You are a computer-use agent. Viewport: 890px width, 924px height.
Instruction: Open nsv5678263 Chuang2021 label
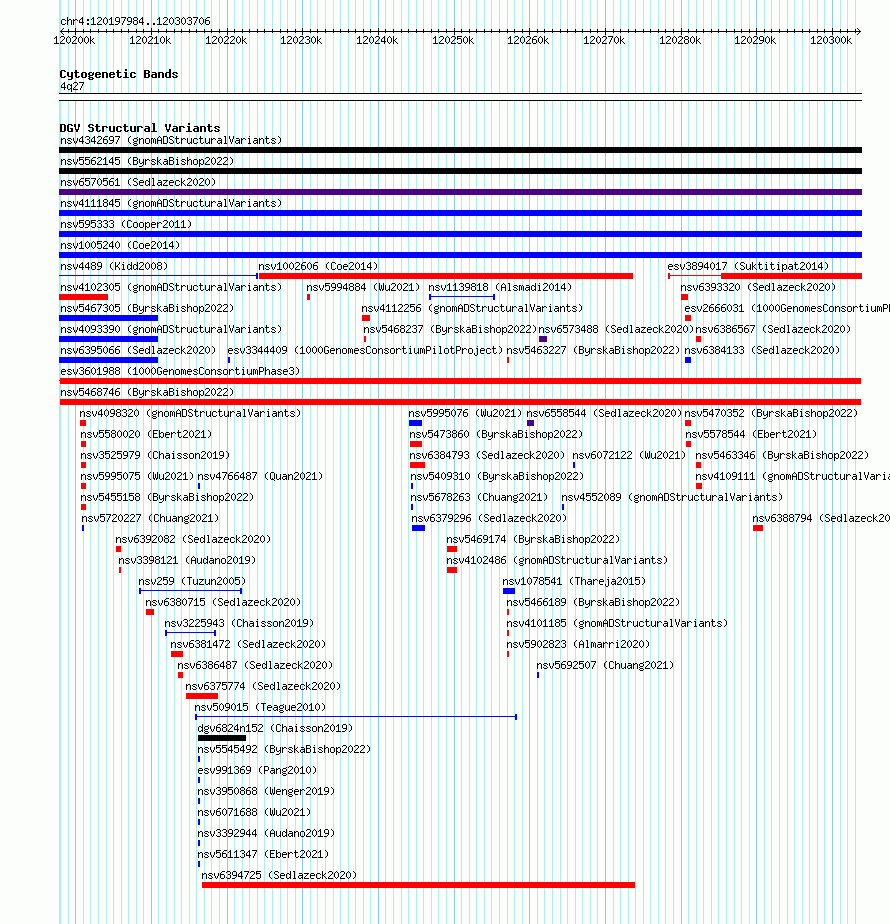pos(479,497)
